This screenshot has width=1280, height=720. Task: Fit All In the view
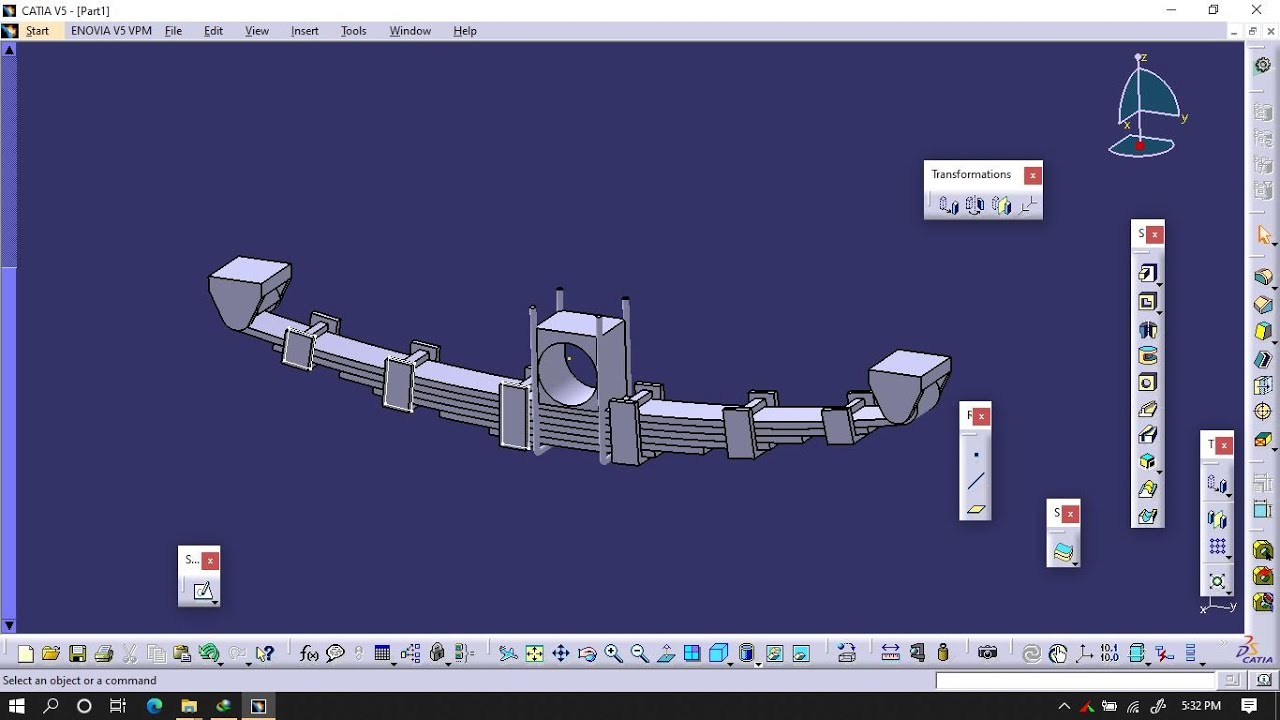(x=535, y=654)
